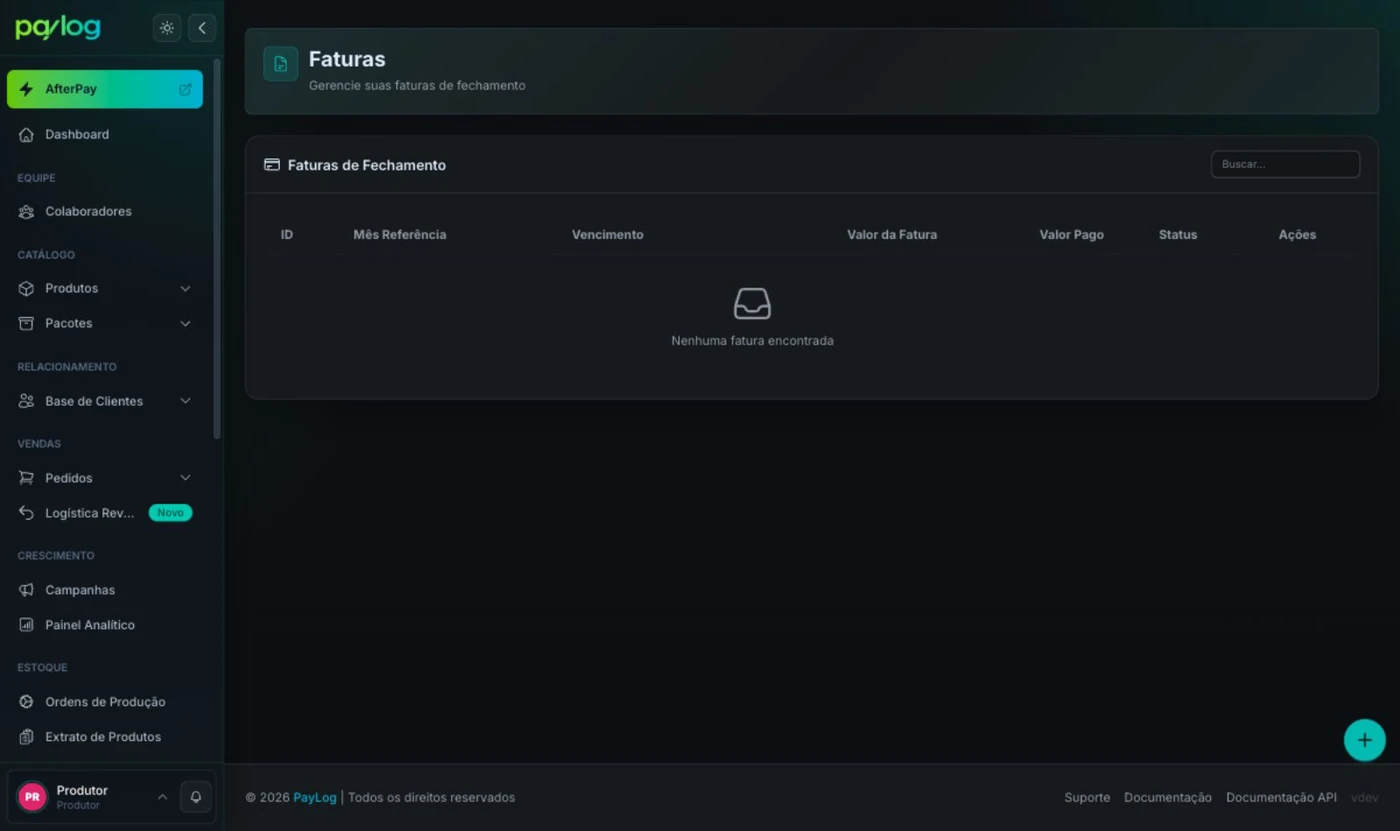This screenshot has width=1400, height=831.
Task: Click the Faturas document header icon
Action: pyautogui.click(x=281, y=64)
